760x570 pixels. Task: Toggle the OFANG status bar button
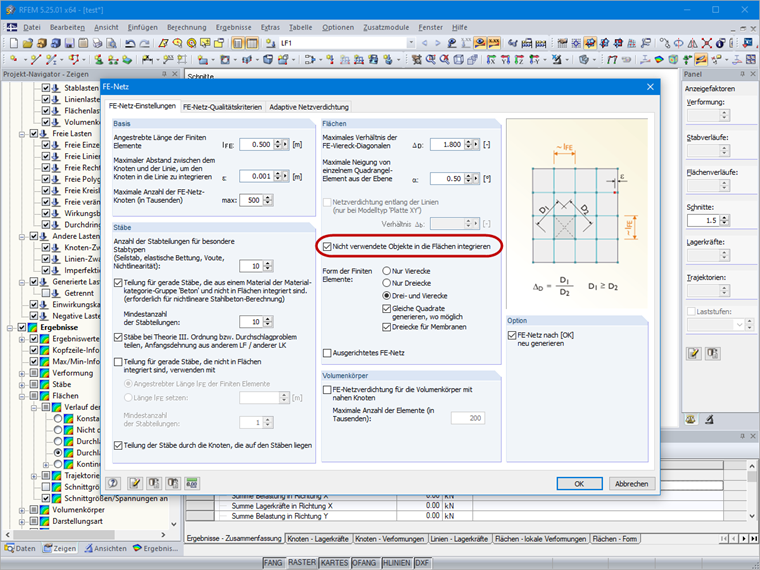click(x=364, y=563)
